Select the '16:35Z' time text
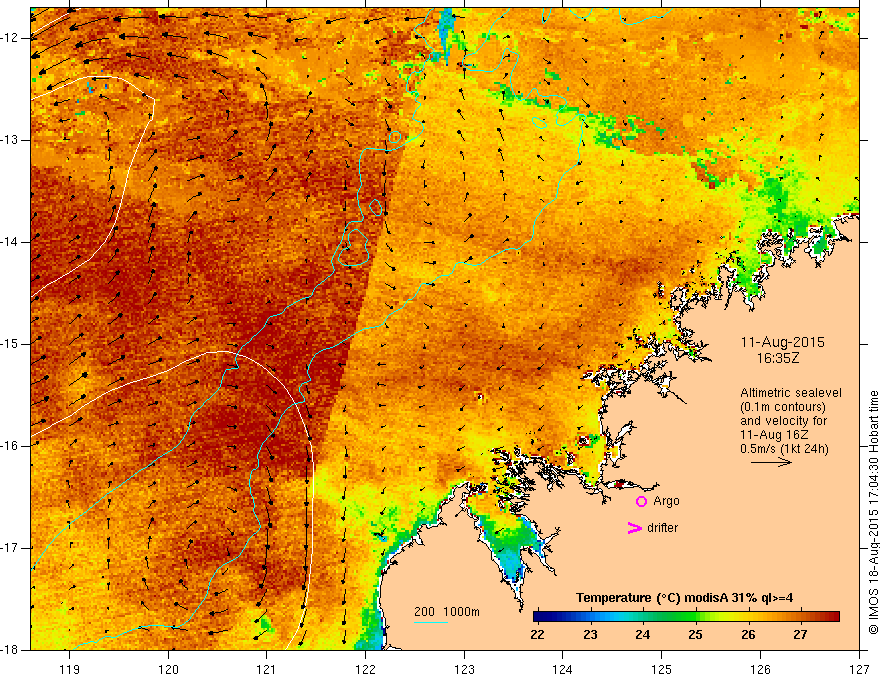Image resolution: width=880 pixels, height=680 pixels. pos(778,358)
